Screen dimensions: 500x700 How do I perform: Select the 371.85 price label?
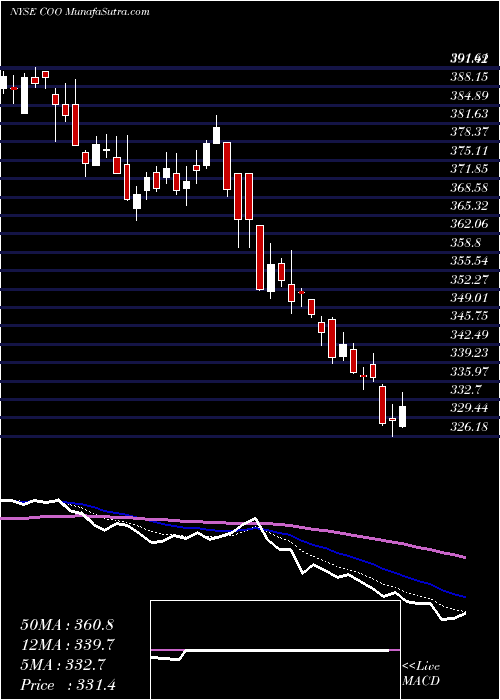[469, 169]
